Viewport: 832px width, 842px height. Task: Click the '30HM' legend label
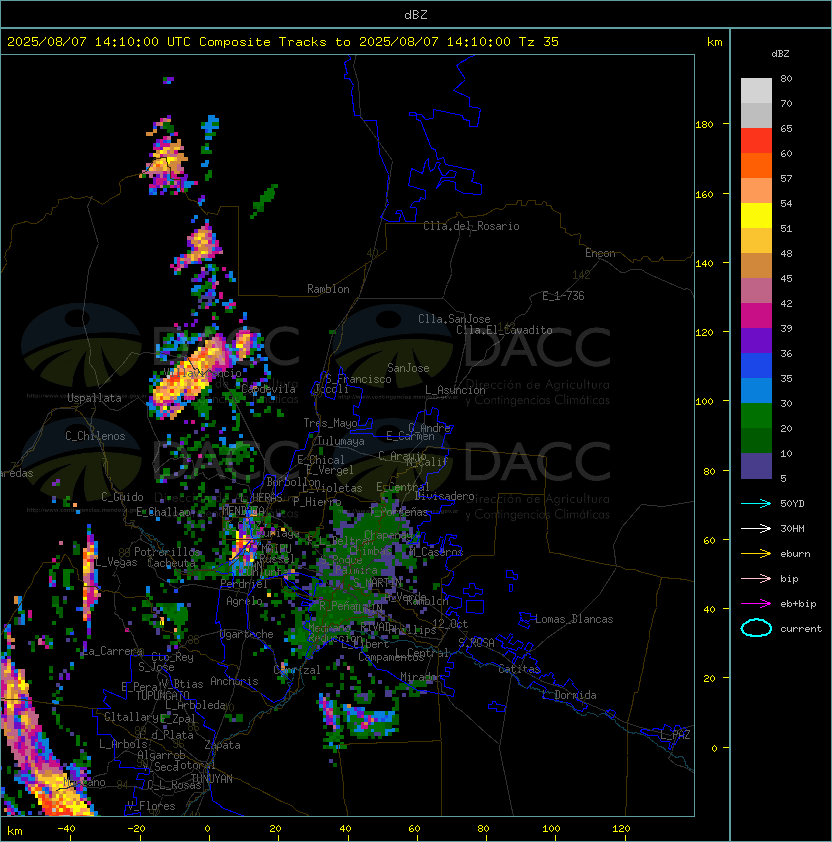click(x=792, y=529)
